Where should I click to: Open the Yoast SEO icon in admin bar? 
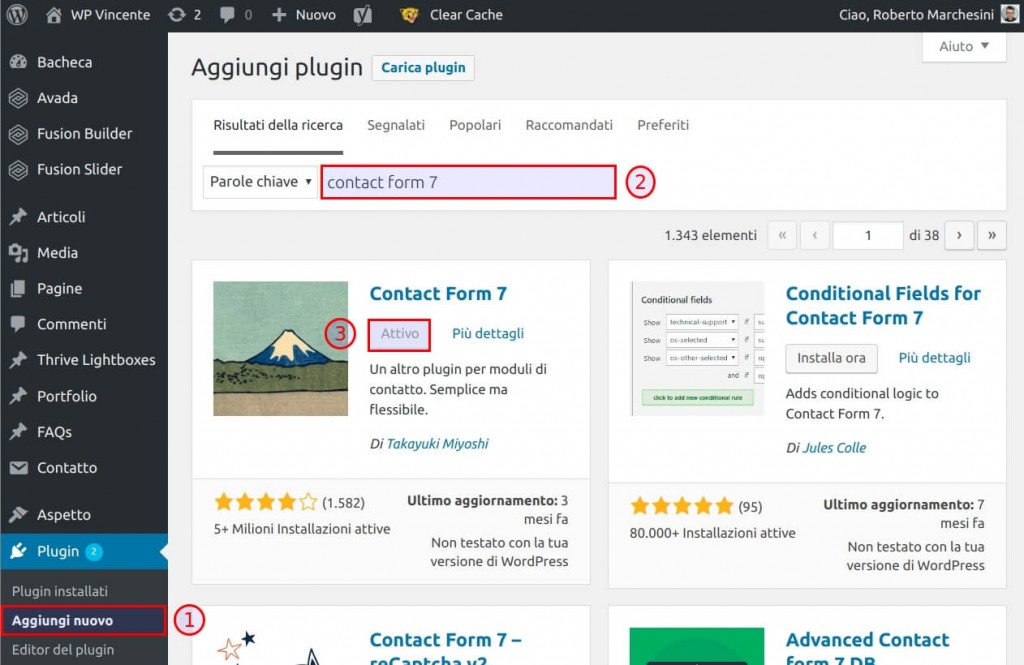click(362, 14)
